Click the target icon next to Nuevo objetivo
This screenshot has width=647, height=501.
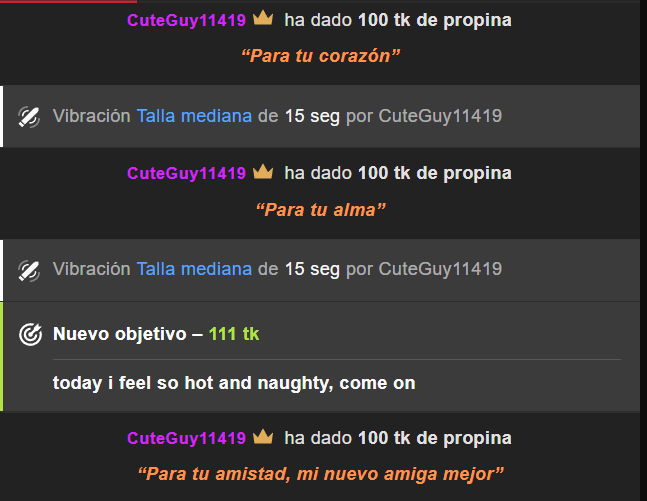pos(30,334)
